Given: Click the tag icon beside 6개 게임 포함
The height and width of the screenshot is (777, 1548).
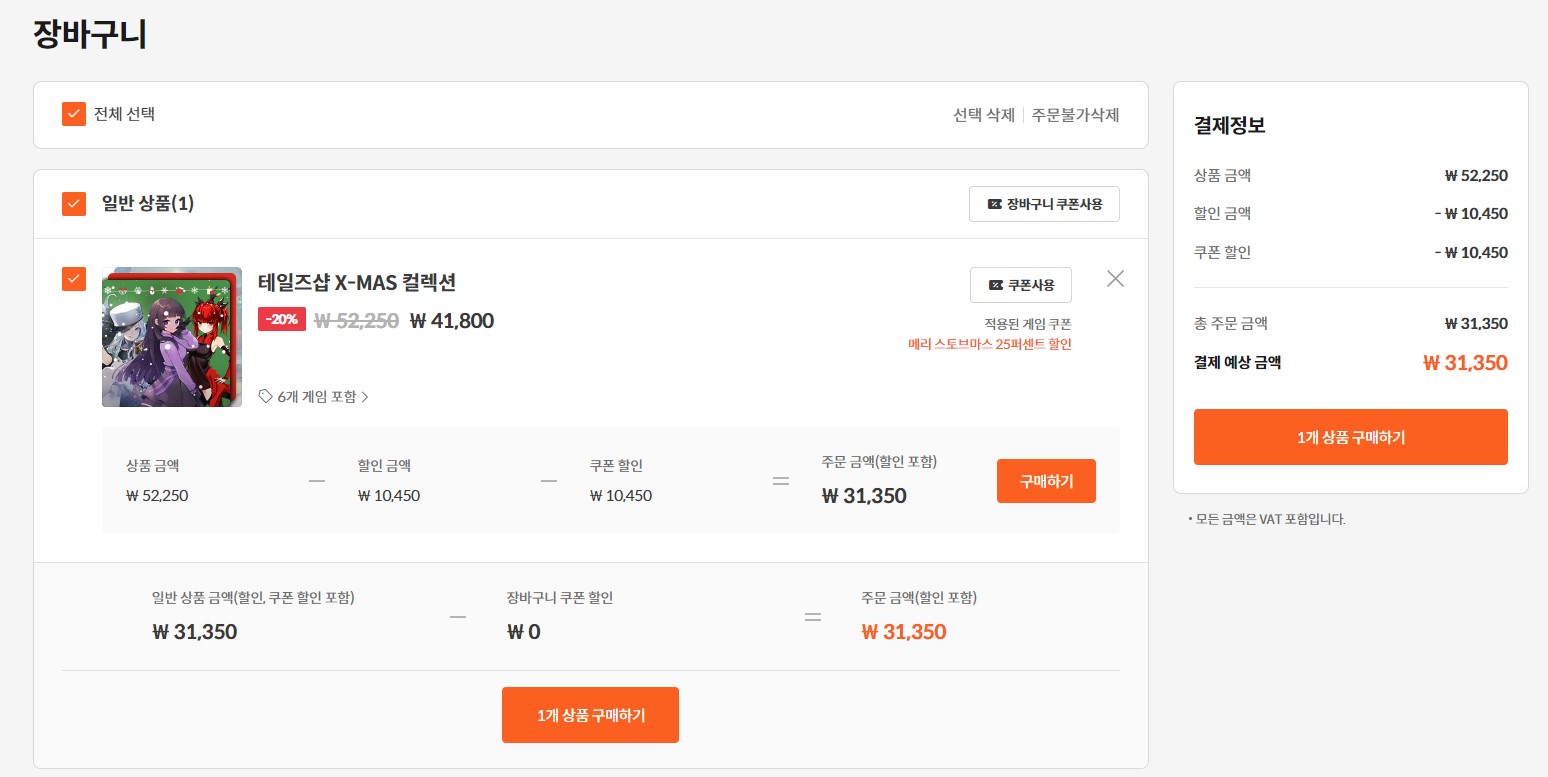Looking at the screenshot, I should 265,396.
